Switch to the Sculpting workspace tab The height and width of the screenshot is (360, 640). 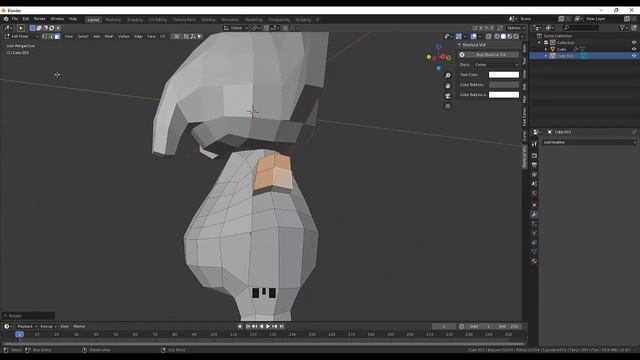[135, 20]
